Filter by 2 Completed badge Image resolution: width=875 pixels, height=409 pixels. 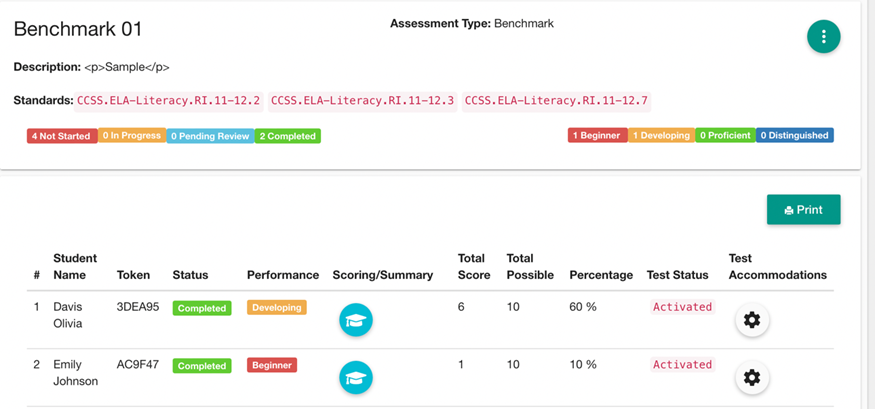tap(288, 136)
